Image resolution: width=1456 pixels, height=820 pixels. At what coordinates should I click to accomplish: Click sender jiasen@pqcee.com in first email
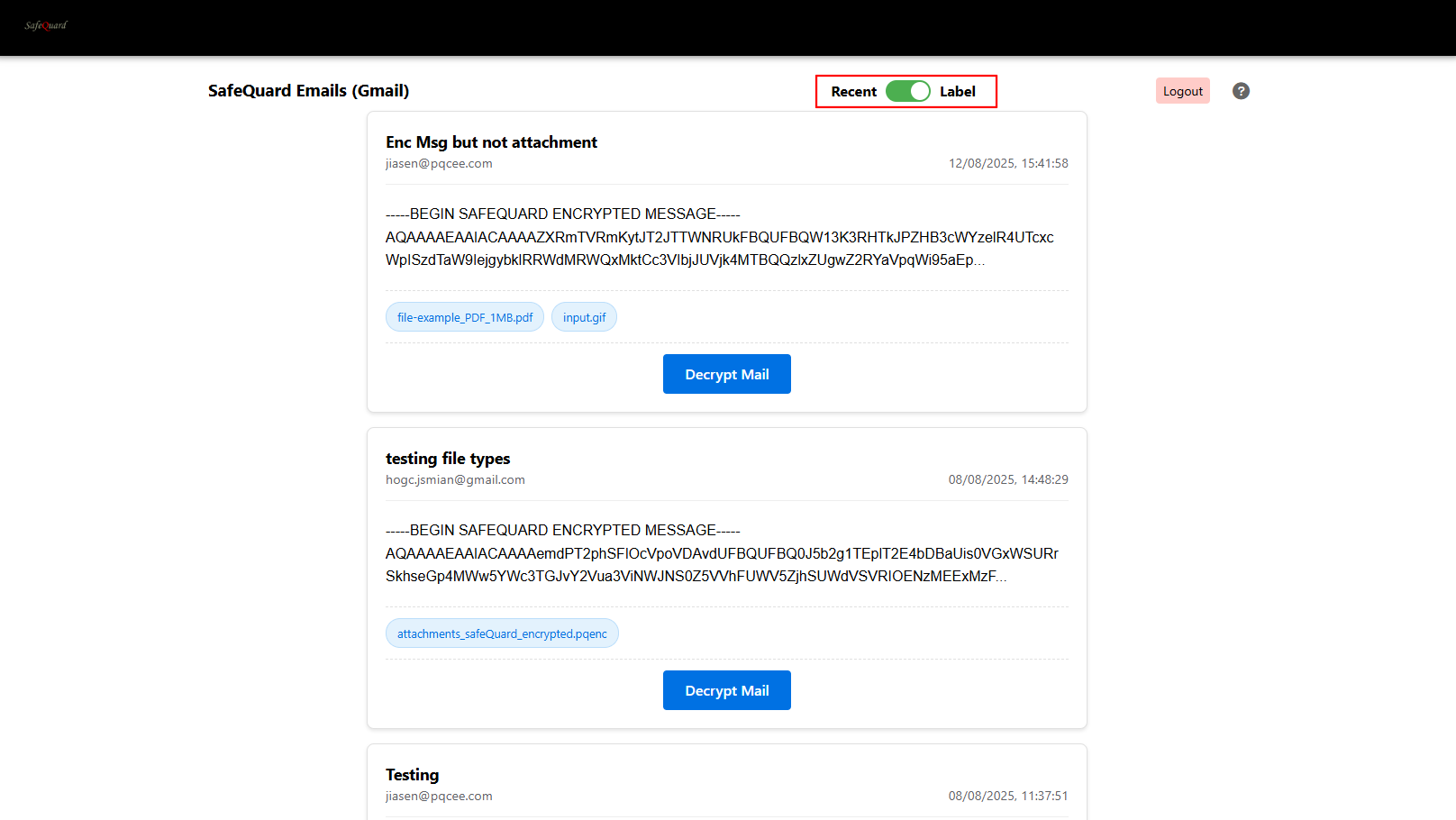(x=439, y=164)
